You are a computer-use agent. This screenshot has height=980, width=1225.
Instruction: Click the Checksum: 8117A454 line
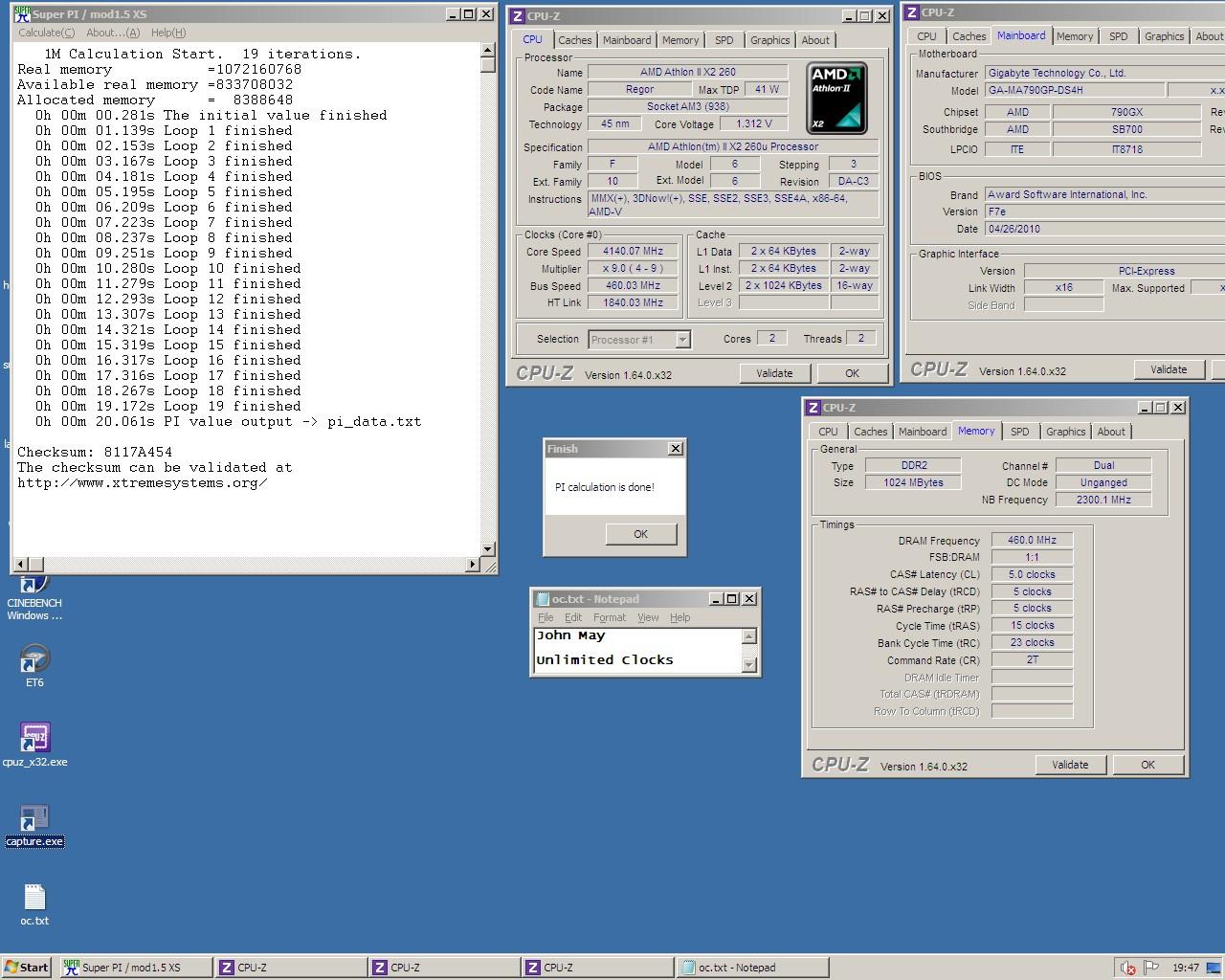(x=95, y=452)
